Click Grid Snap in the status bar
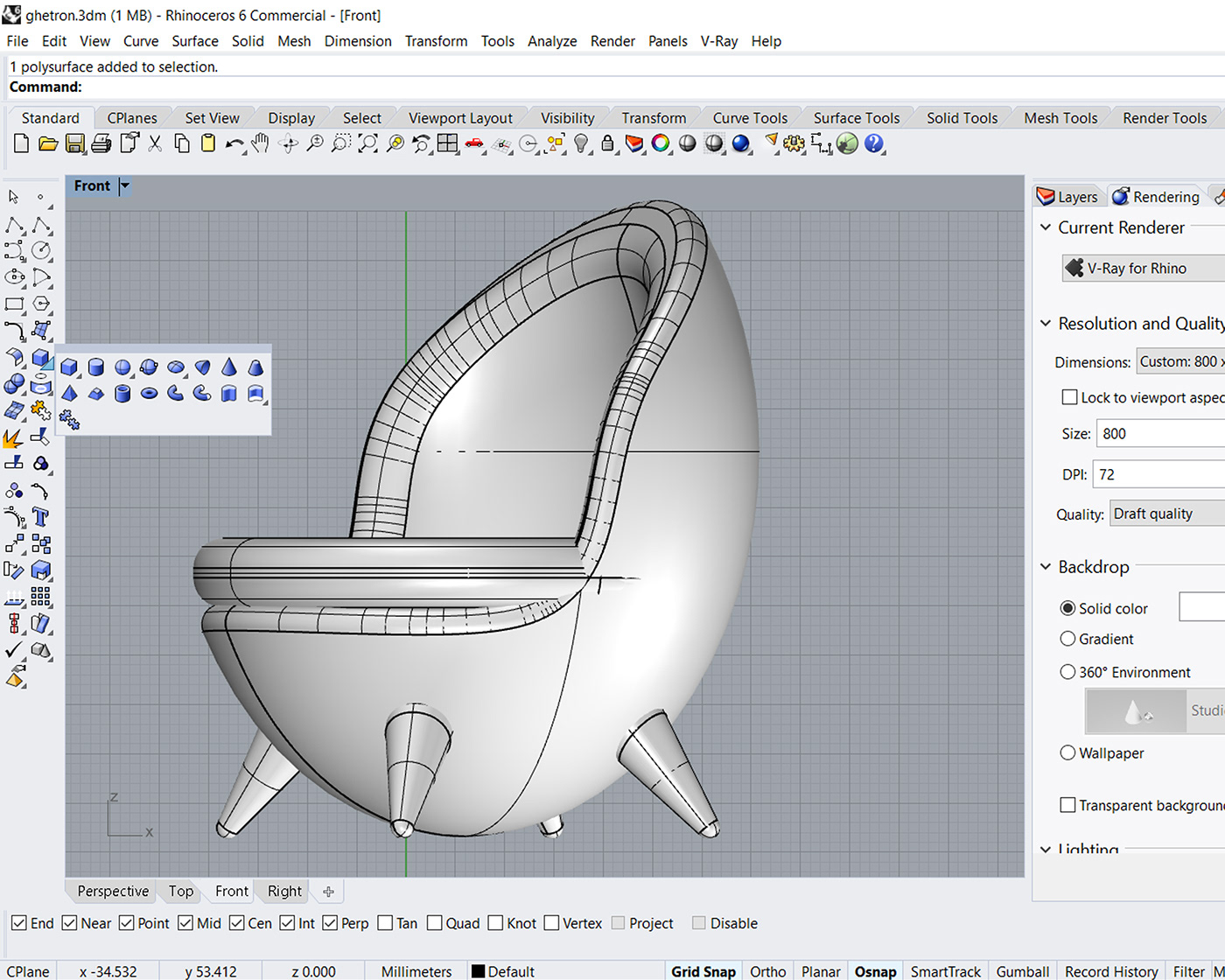 [703, 970]
